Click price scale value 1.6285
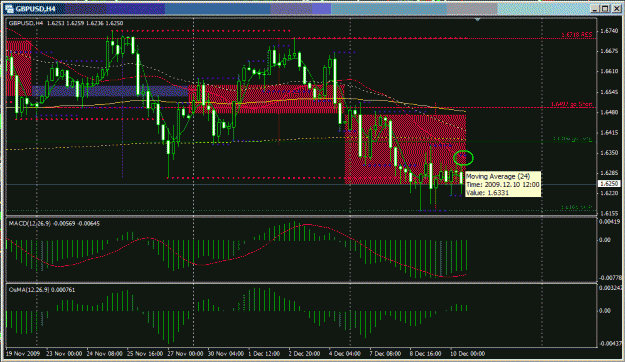The height and width of the screenshot is (362, 625). click(x=609, y=173)
